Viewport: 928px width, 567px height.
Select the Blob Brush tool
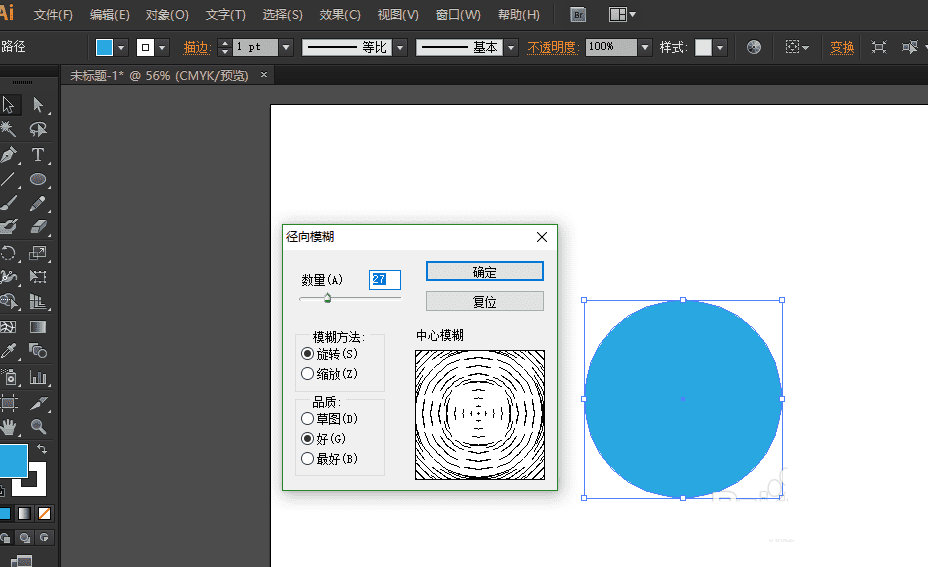coord(8,227)
